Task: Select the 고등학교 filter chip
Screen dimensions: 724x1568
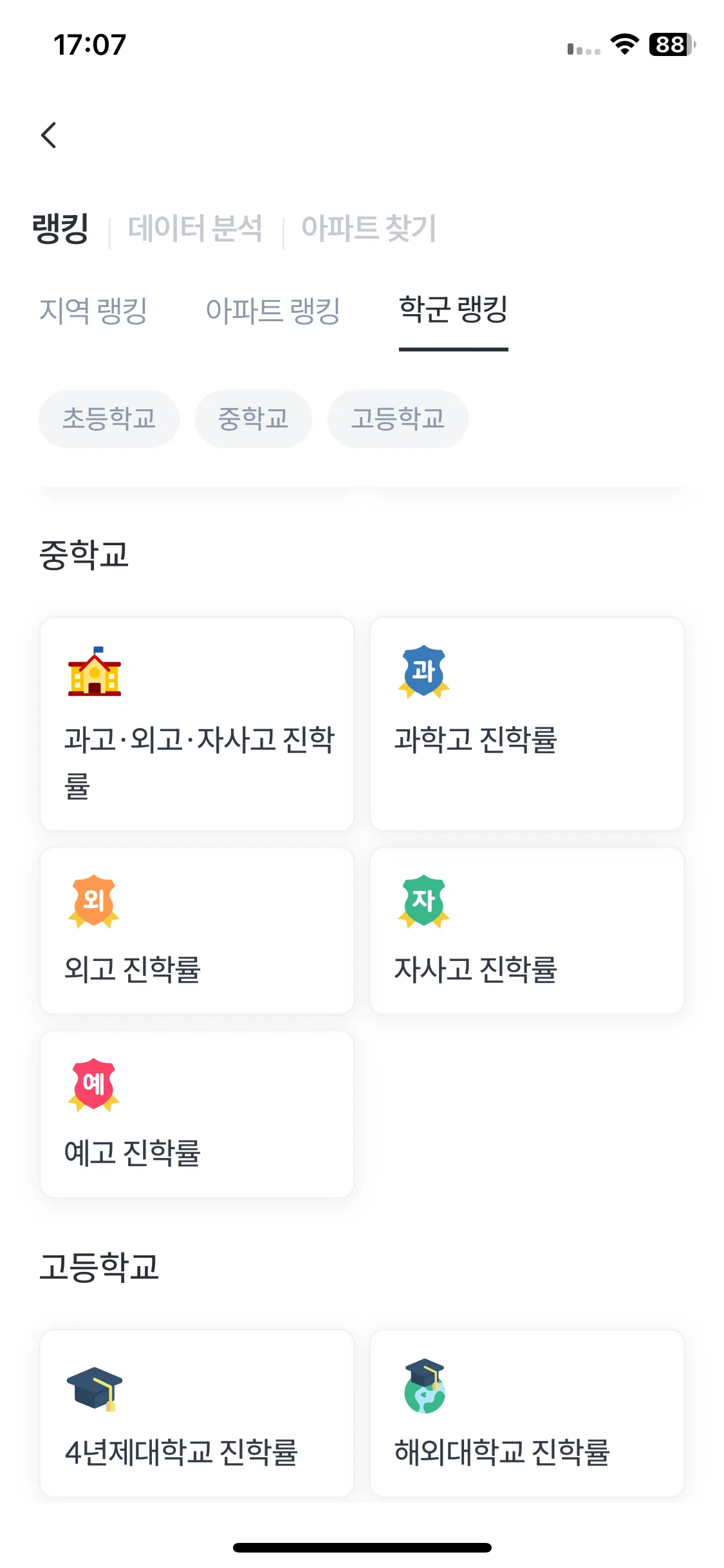Action: click(x=398, y=419)
